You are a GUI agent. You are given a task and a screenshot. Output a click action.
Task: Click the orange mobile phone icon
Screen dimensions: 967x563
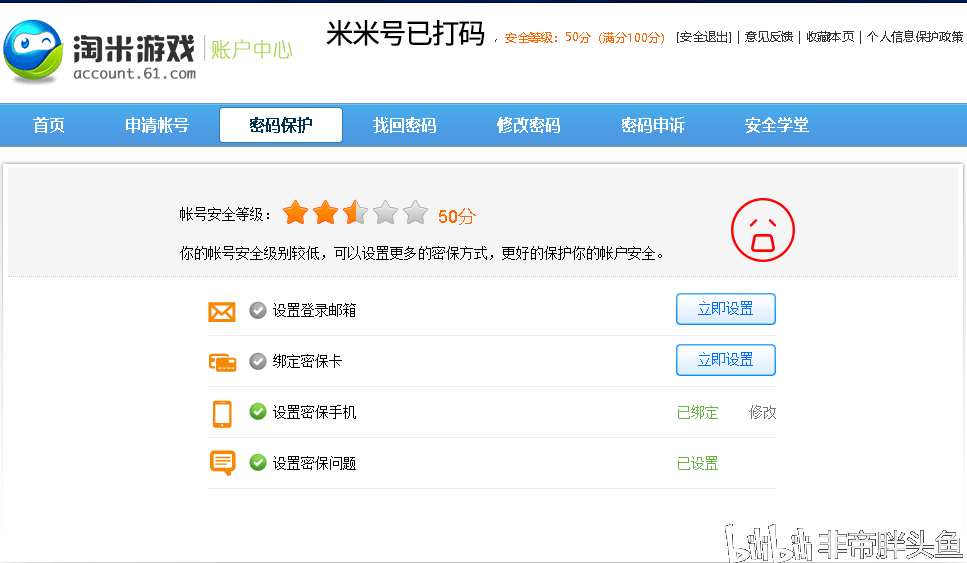222,414
